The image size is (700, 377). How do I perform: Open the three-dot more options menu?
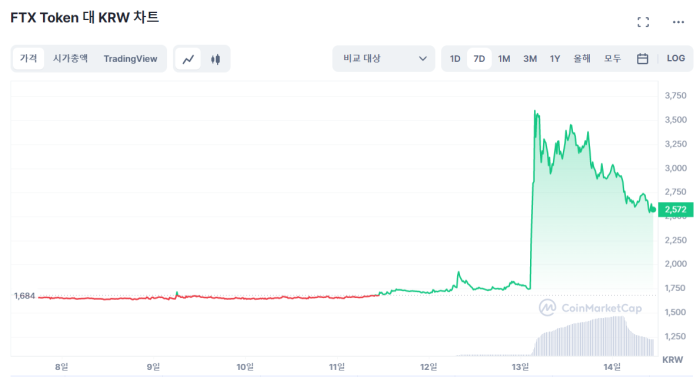point(678,22)
